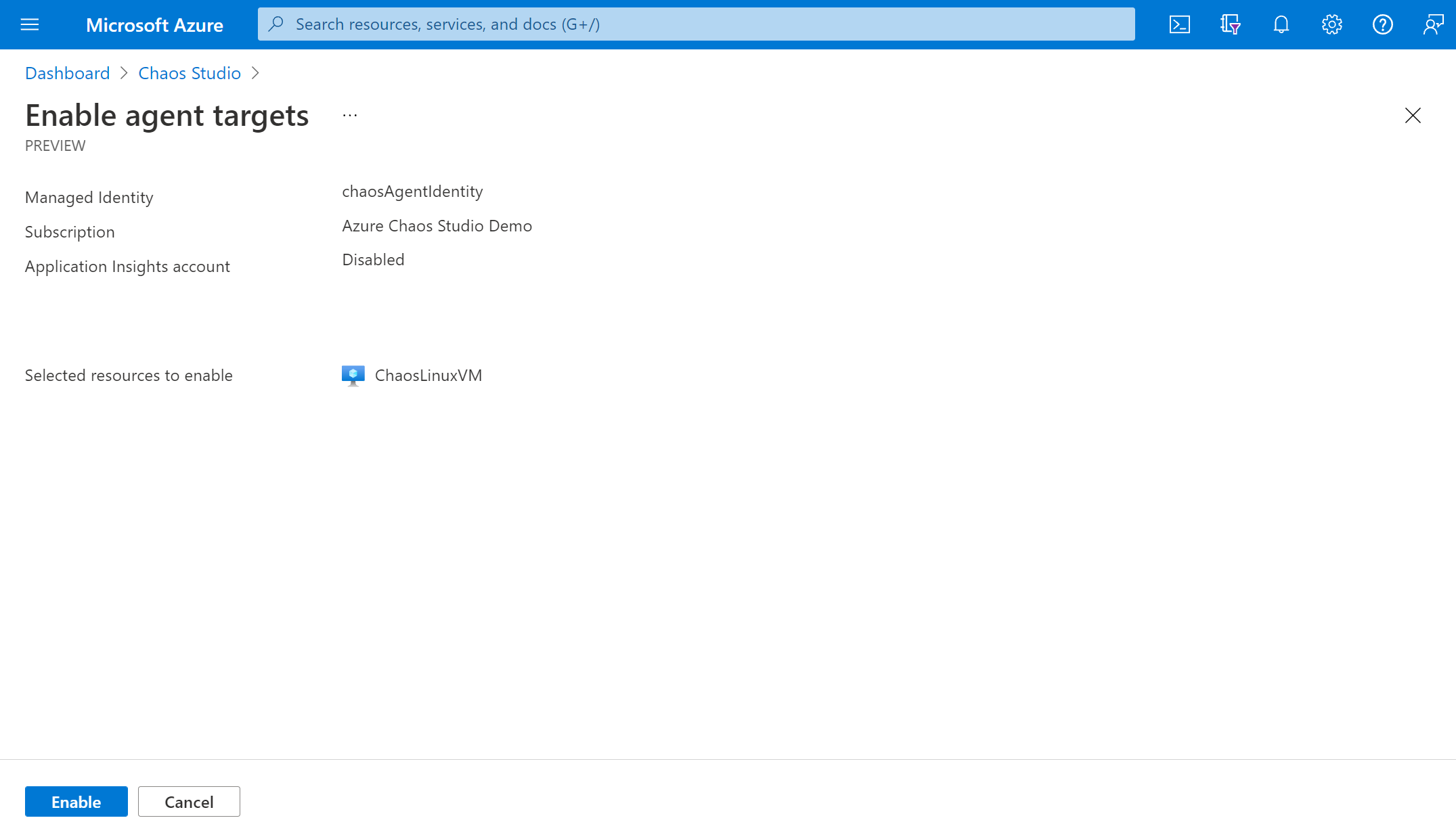The image size is (1456, 837).
Task: Click the help question mark icon
Action: tap(1383, 24)
